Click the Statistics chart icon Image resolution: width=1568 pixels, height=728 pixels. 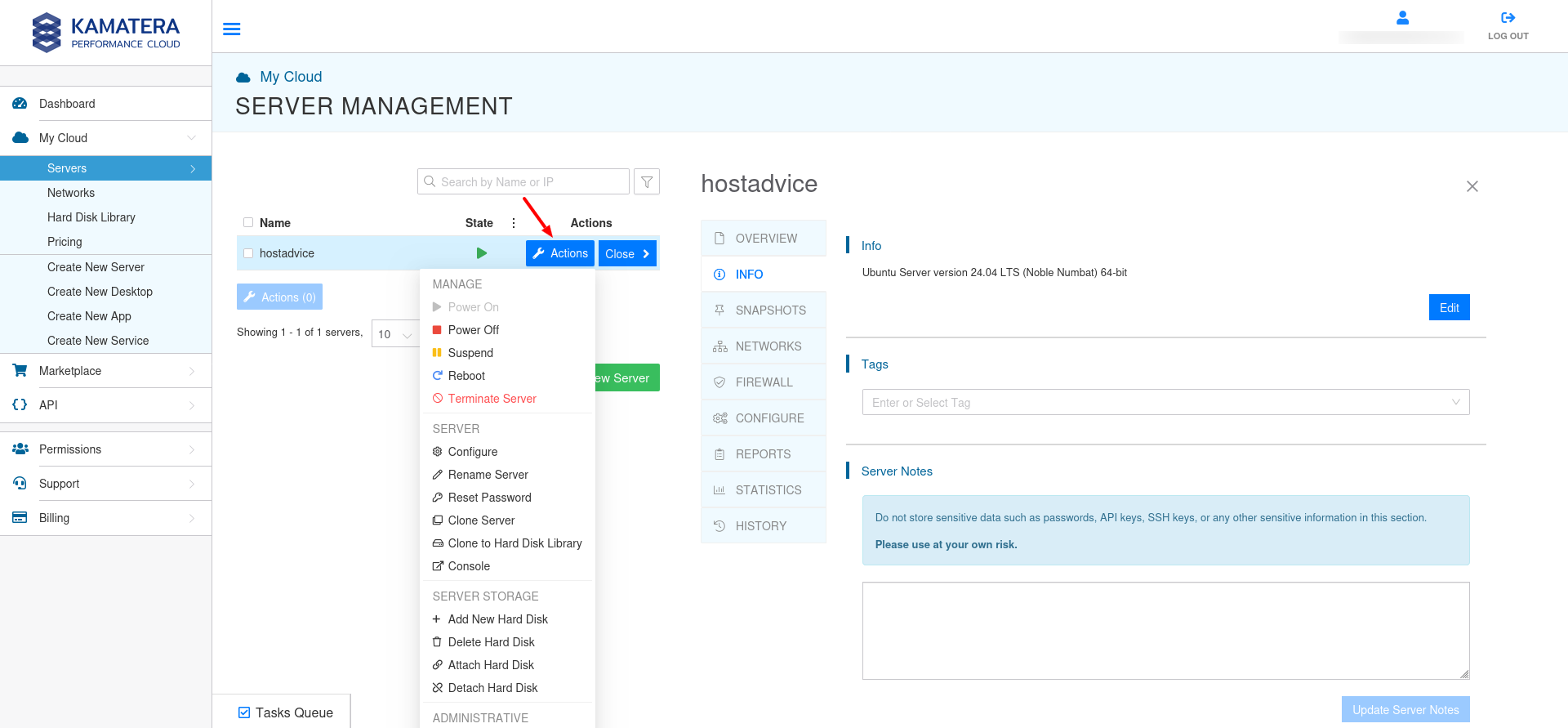pyautogui.click(x=719, y=490)
